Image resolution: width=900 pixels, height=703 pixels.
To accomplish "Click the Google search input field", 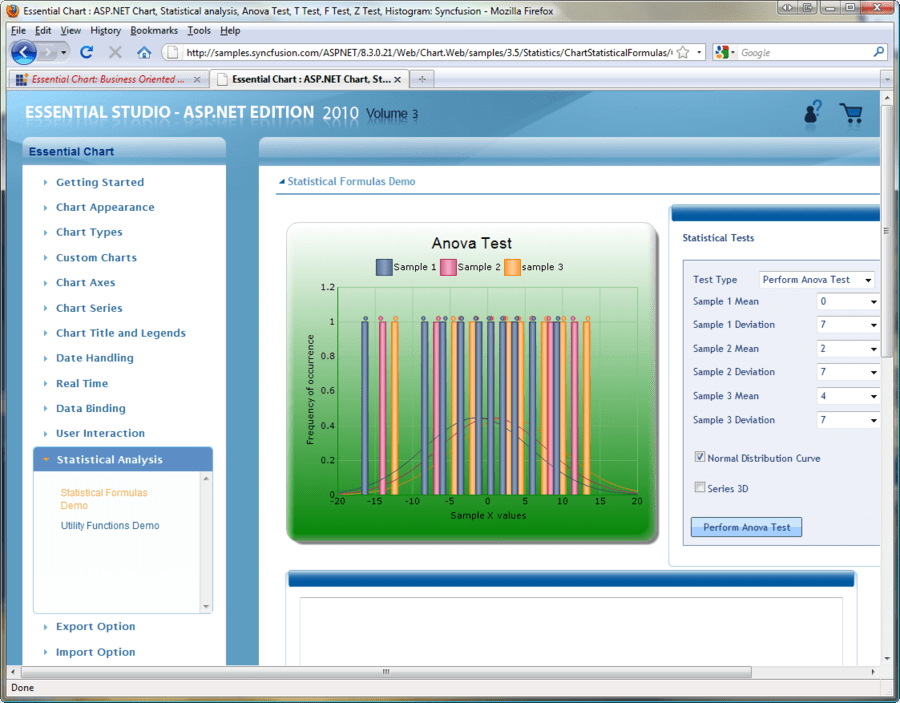I will (805, 52).
